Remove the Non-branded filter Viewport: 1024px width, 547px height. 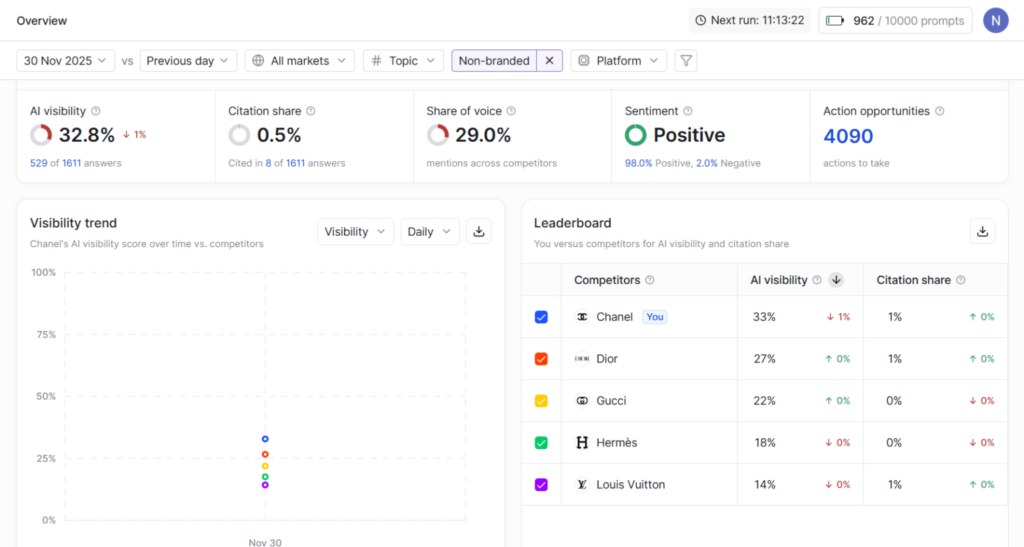549,61
